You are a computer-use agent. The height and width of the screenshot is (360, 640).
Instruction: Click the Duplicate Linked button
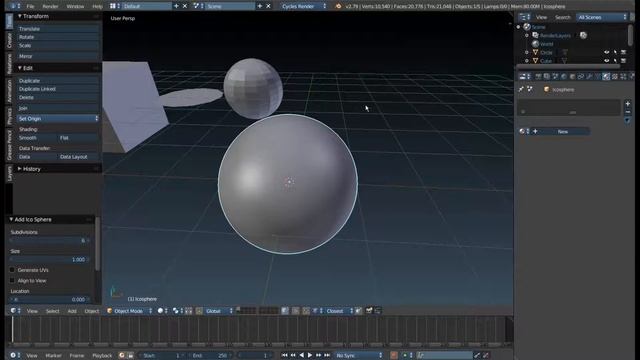click(58, 89)
